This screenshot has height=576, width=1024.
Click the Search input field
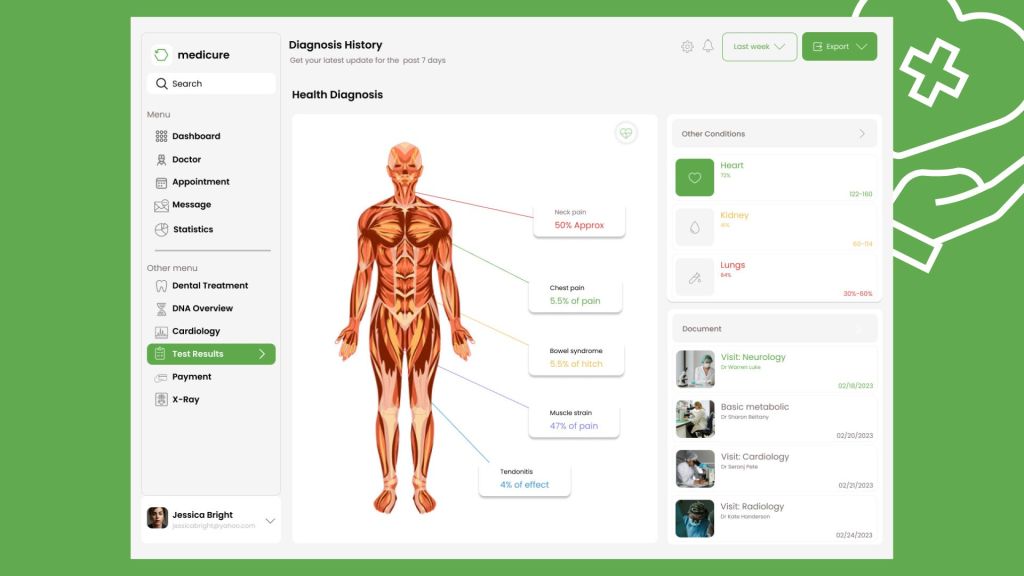click(211, 84)
